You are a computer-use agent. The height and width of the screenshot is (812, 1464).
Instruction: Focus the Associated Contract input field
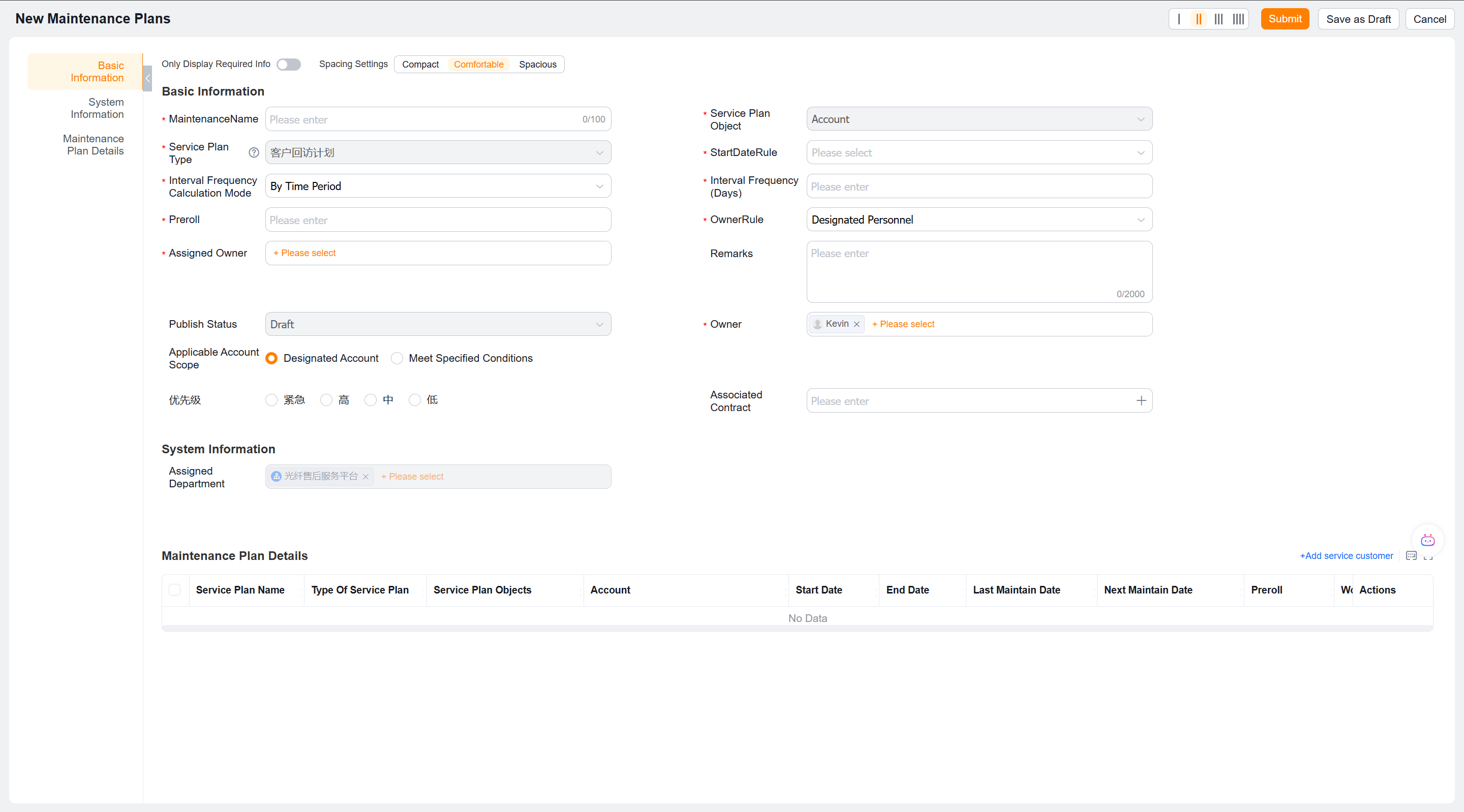(979, 400)
